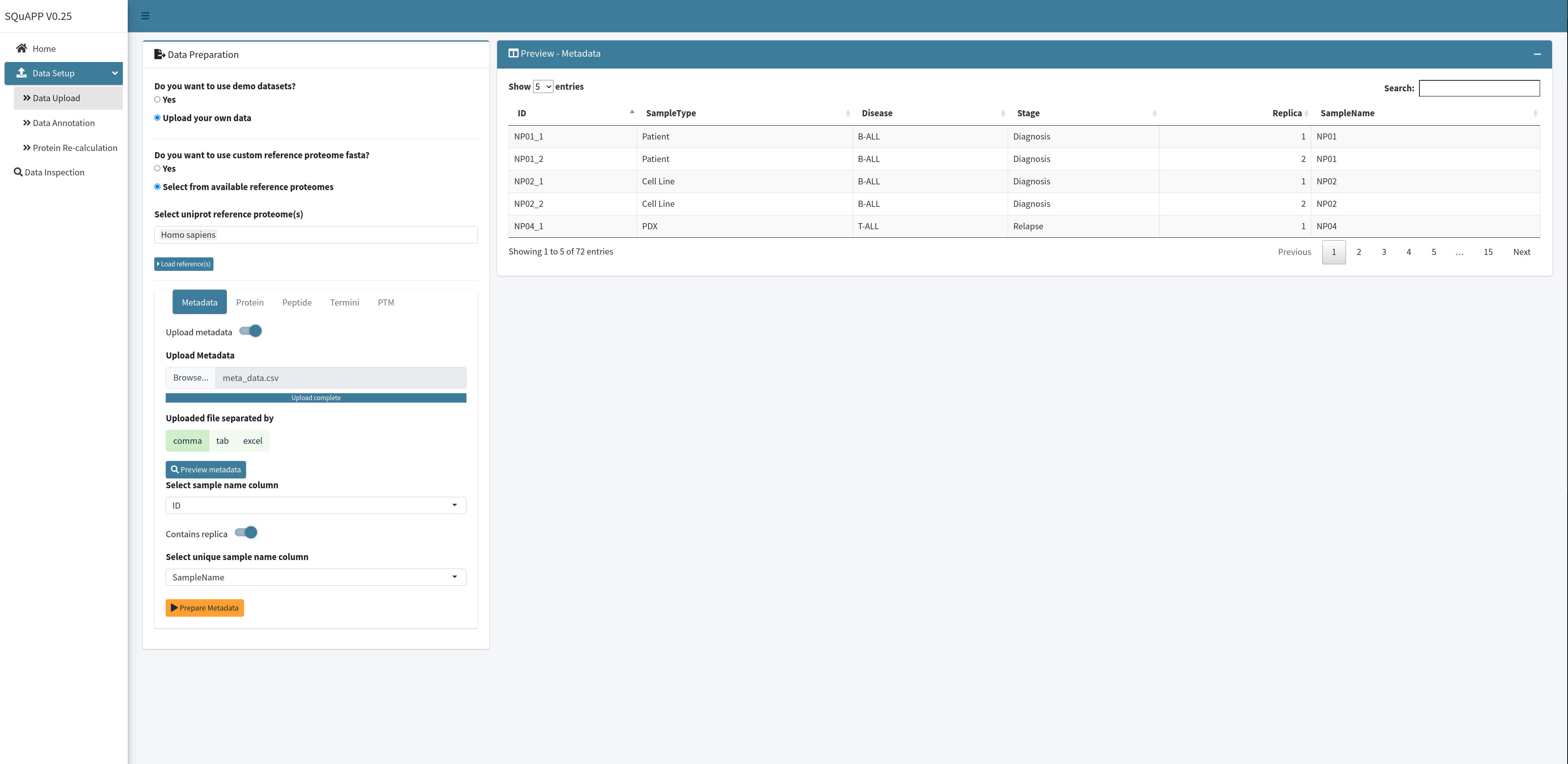Sort table by ID column arrow

[632, 113]
